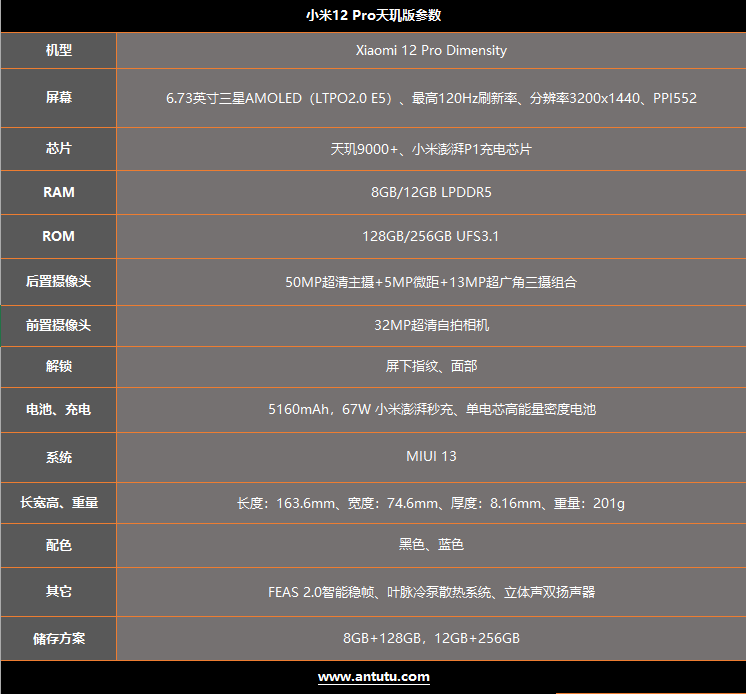Select the 屏下指纹、面部 cell

pyautogui.click(x=431, y=367)
